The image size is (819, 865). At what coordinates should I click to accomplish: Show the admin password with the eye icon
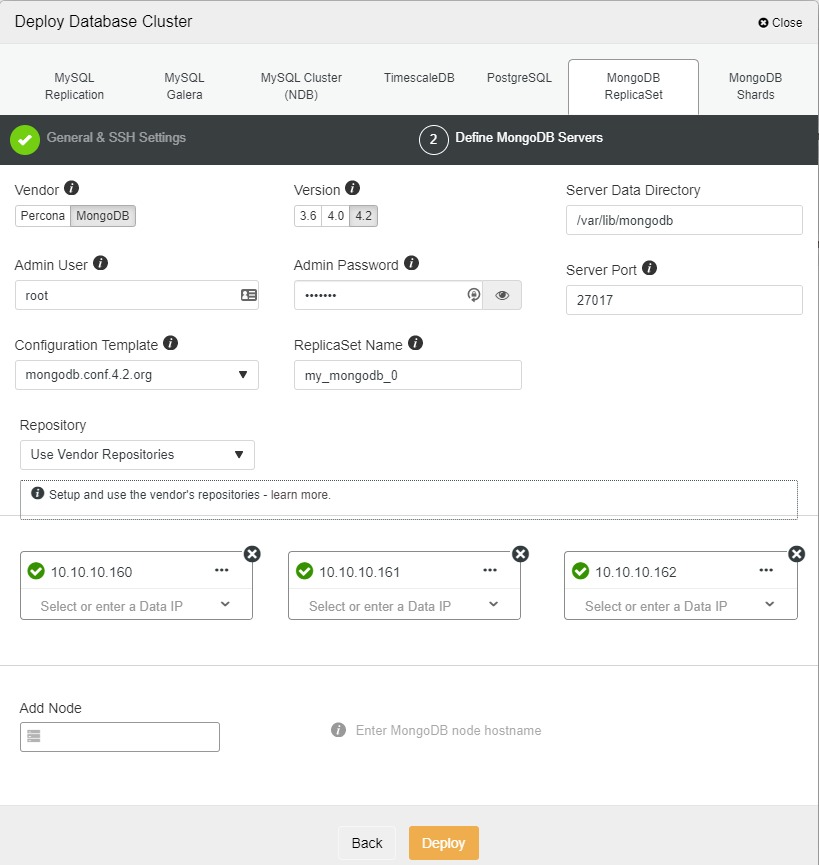coord(502,295)
